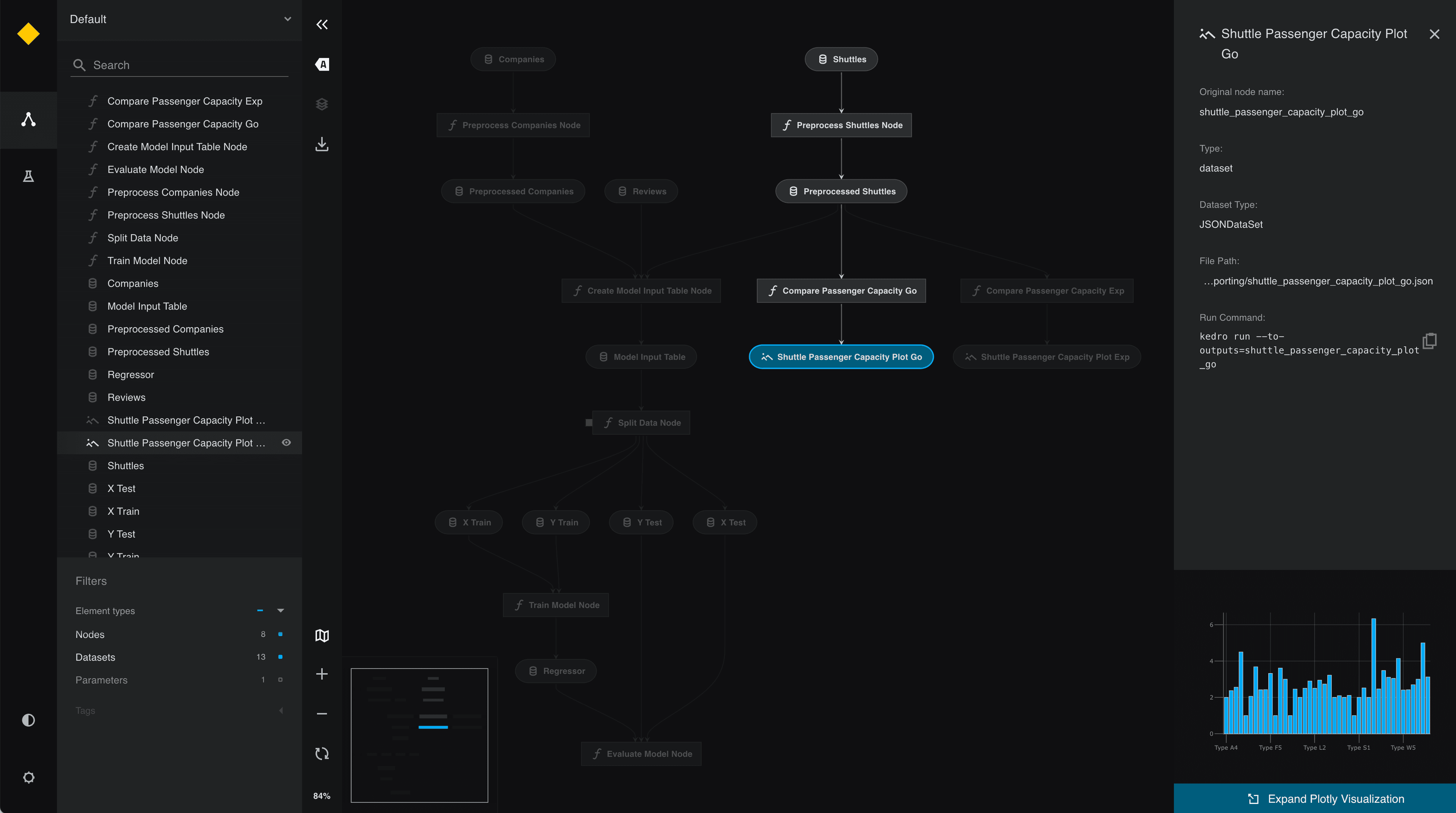Open the experiment tracking flask icon
This screenshot has height=813, width=1456.
[28, 176]
